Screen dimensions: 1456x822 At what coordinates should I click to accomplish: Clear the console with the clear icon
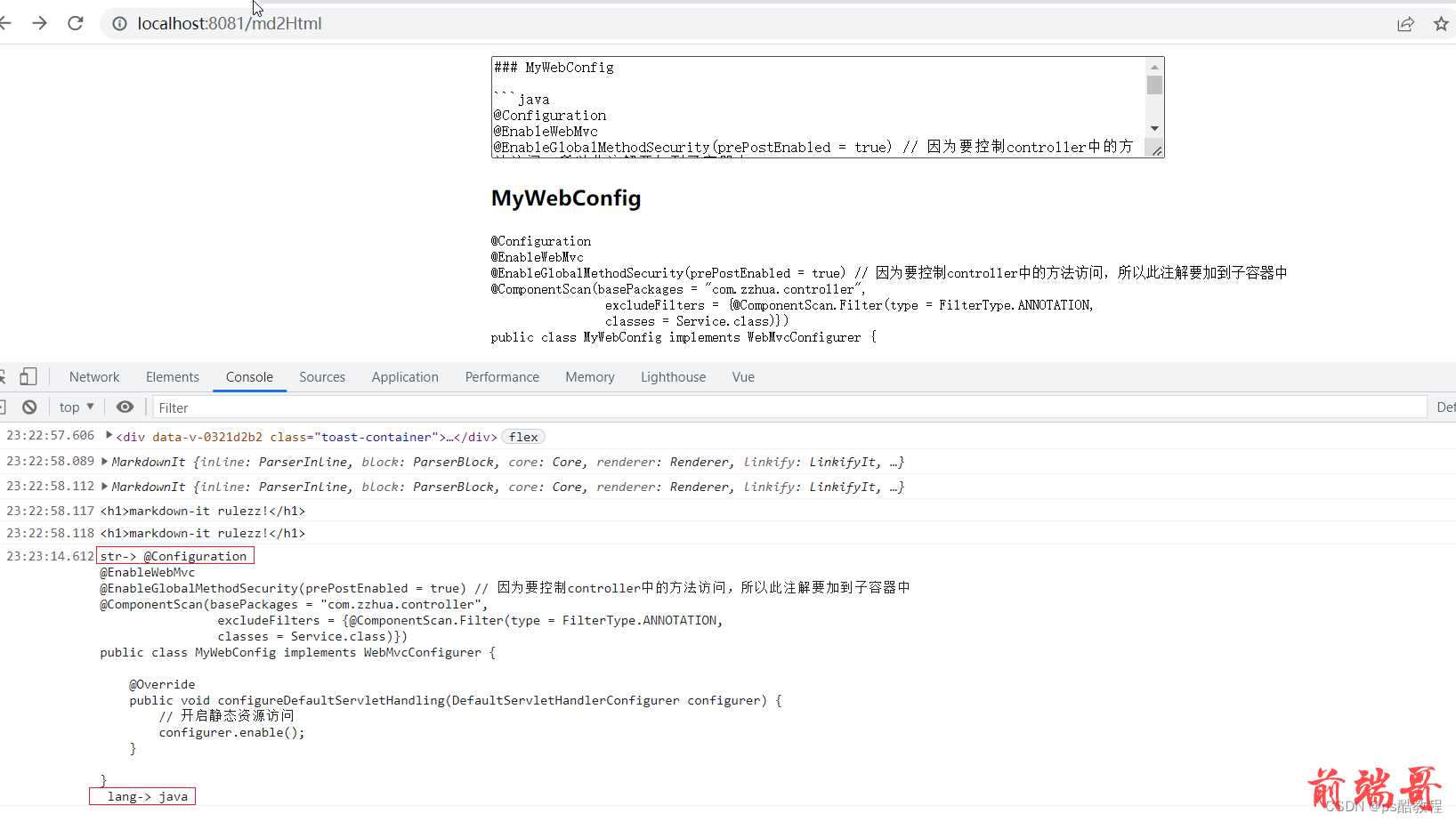click(29, 407)
